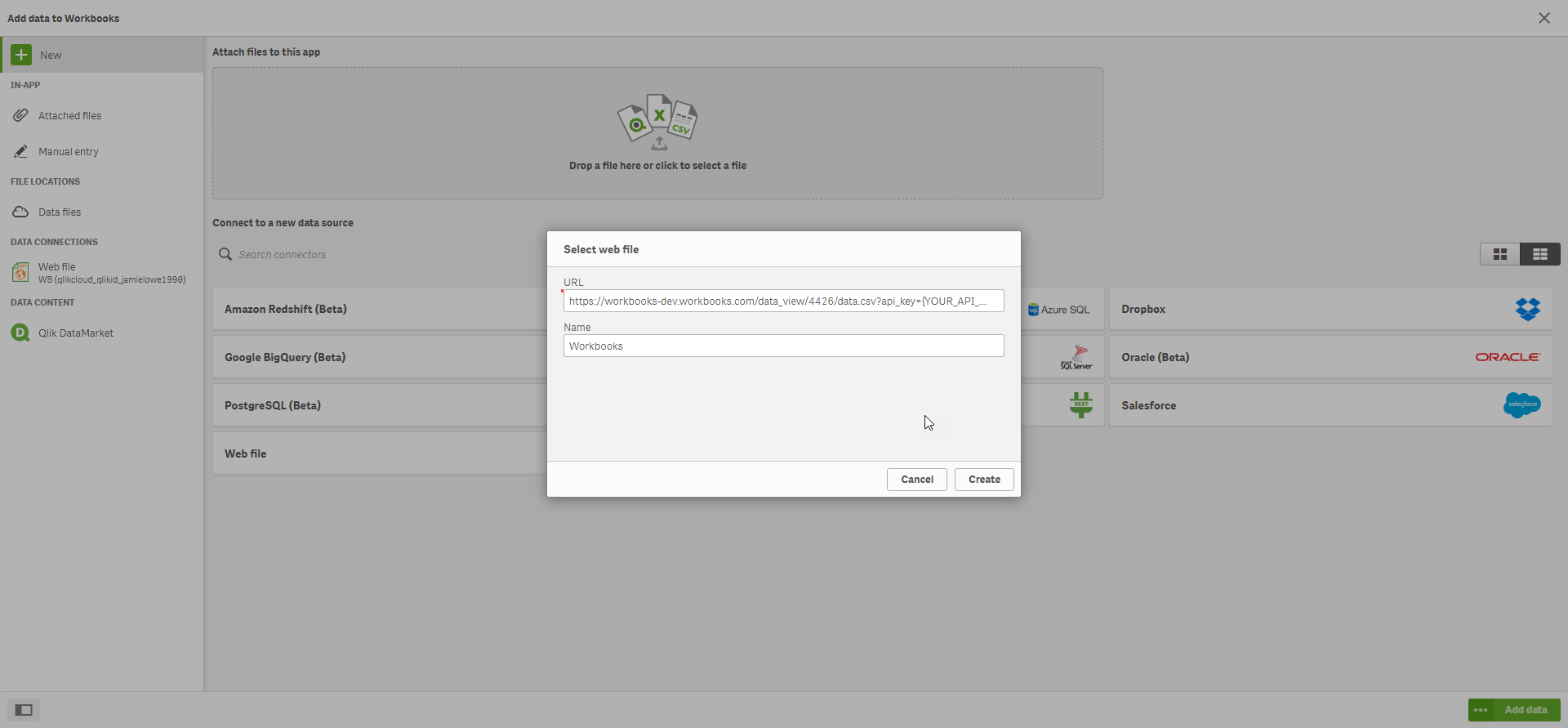Close the Add data dialog
The height and width of the screenshot is (728, 1568).
pyautogui.click(x=1544, y=18)
